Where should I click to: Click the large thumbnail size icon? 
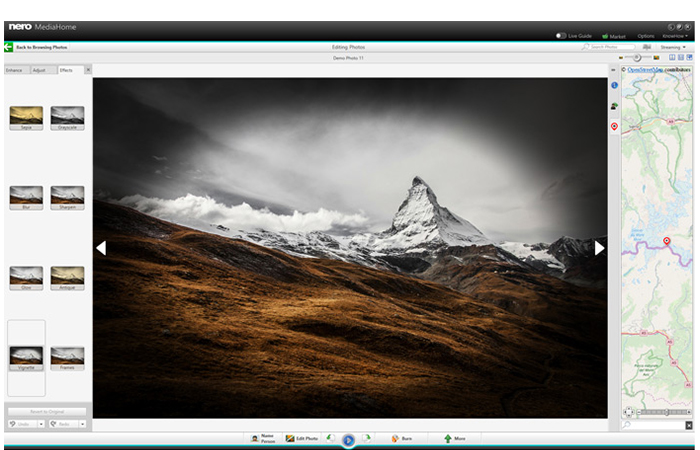pyautogui.click(x=656, y=58)
